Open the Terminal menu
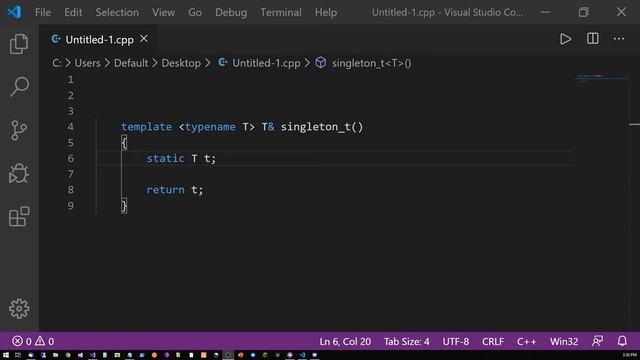 click(281, 12)
